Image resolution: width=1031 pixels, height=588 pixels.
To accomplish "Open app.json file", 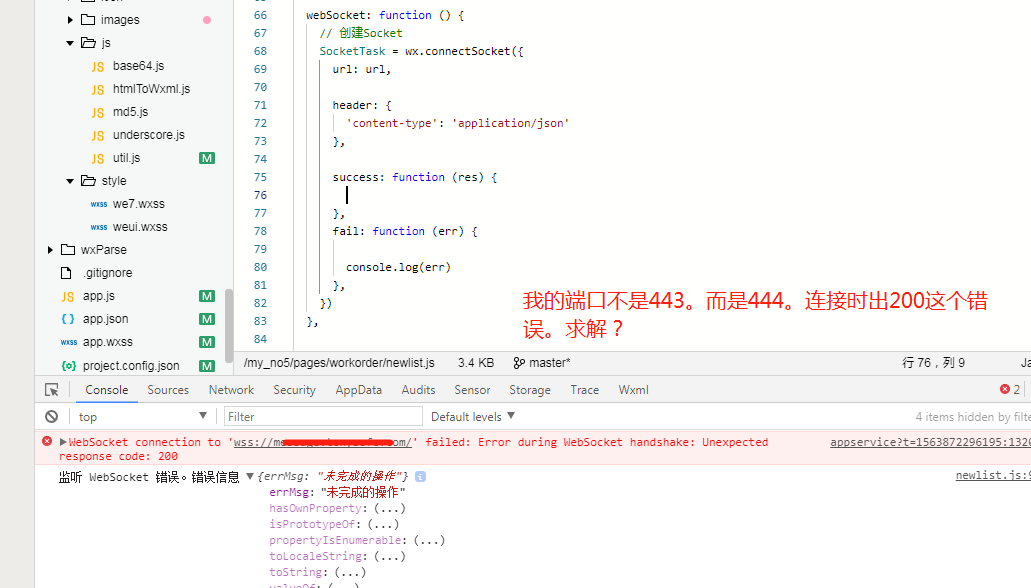I will [105, 319].
